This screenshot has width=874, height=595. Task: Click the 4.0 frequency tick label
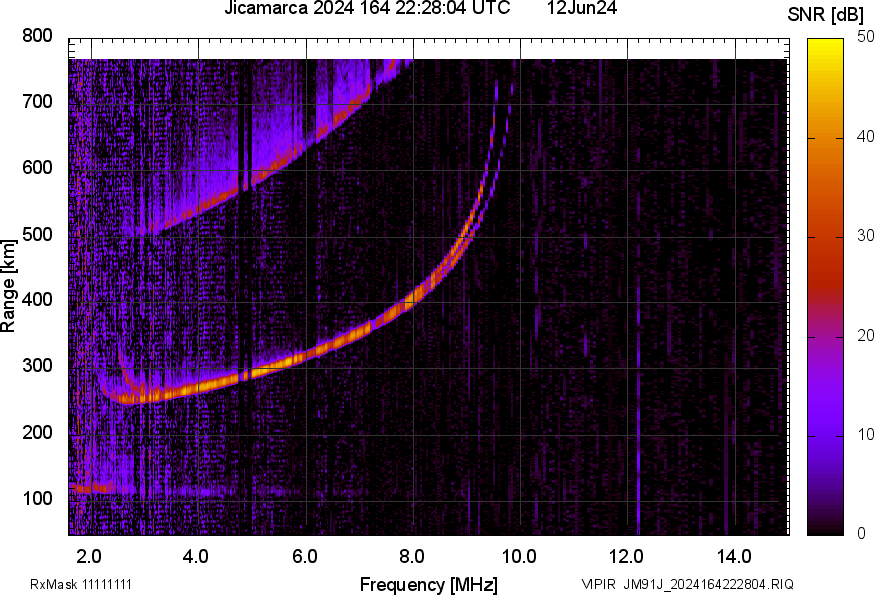196,556
